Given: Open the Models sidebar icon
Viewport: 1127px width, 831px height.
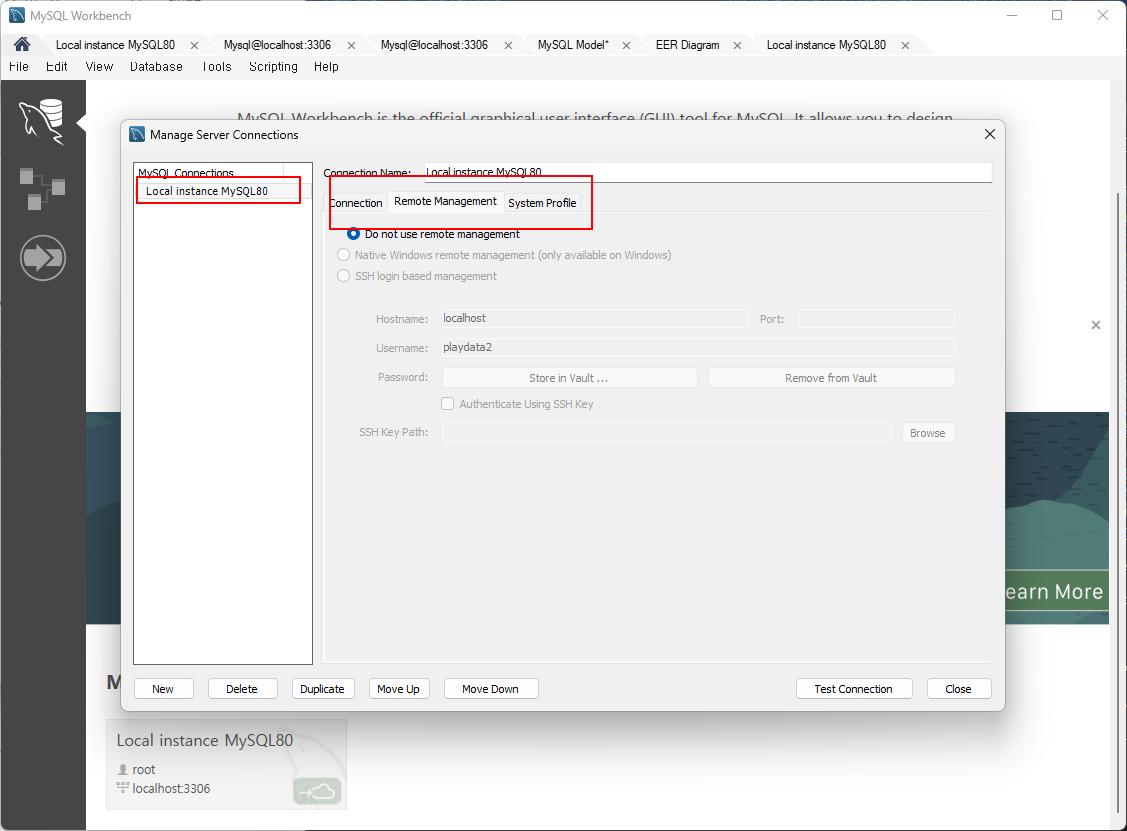Looking at the screenshot, I should (x=42, y=188).
